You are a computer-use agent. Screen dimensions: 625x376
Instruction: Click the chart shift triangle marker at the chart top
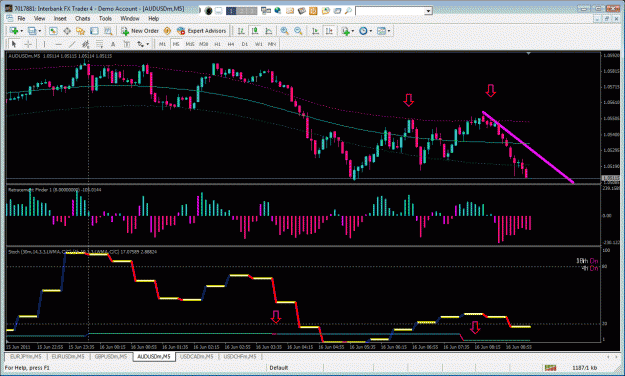pyautogui.click(x=529, y=53)
